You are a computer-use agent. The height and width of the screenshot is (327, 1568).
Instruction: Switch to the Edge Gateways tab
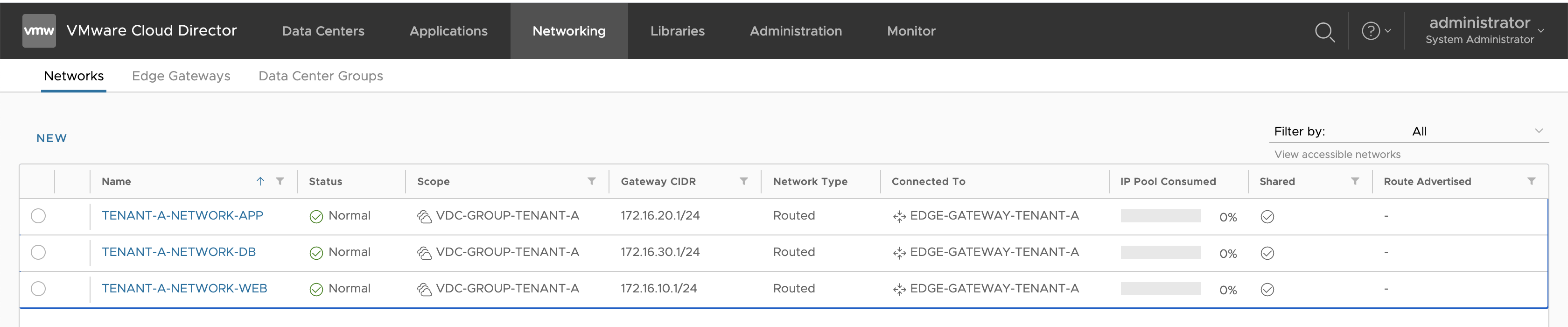(181, 76)
